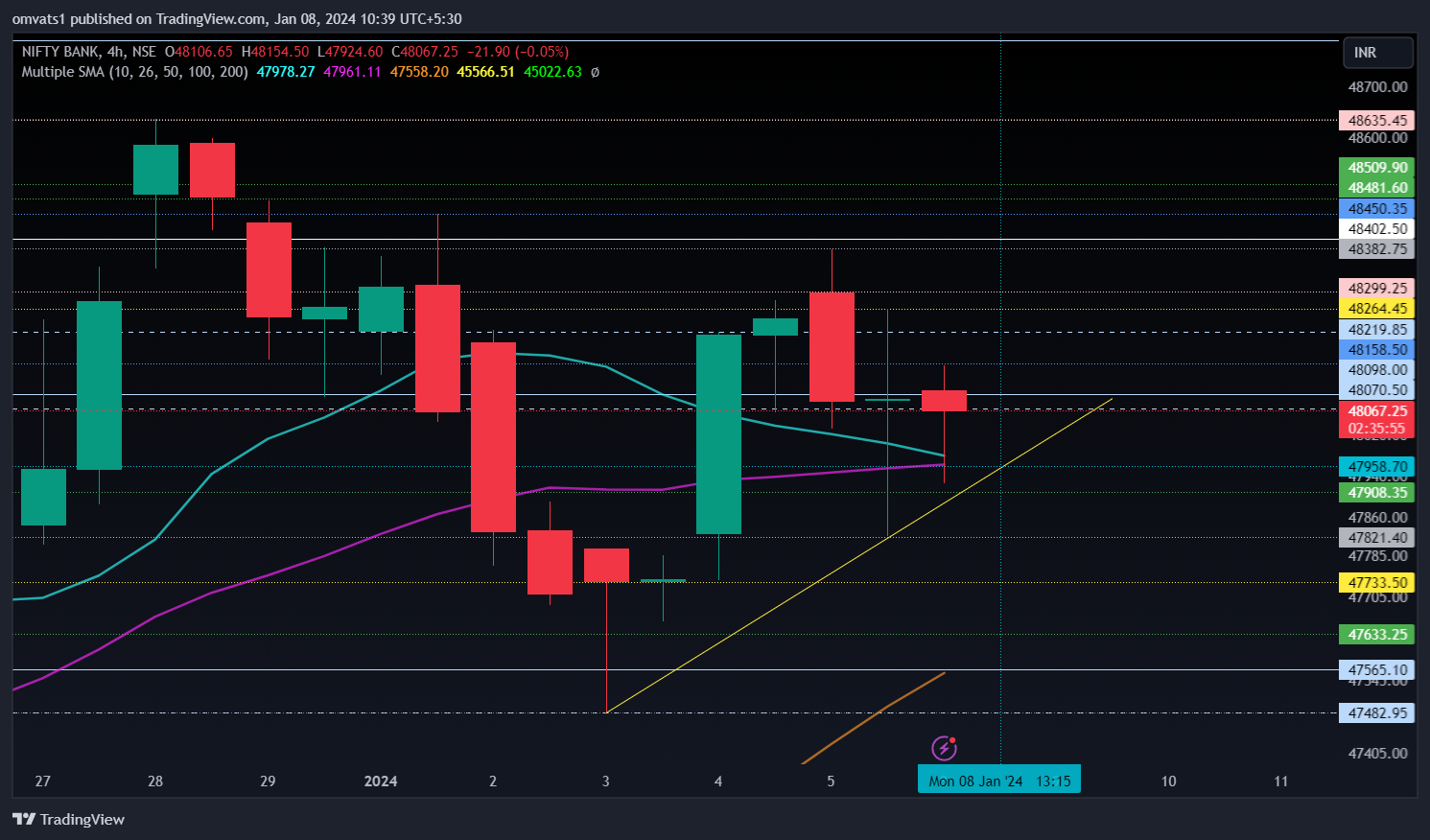This screenshot has width=1430, height=840.
Task: Click the pink 48299.25 price label
Action: [1376, 289]
